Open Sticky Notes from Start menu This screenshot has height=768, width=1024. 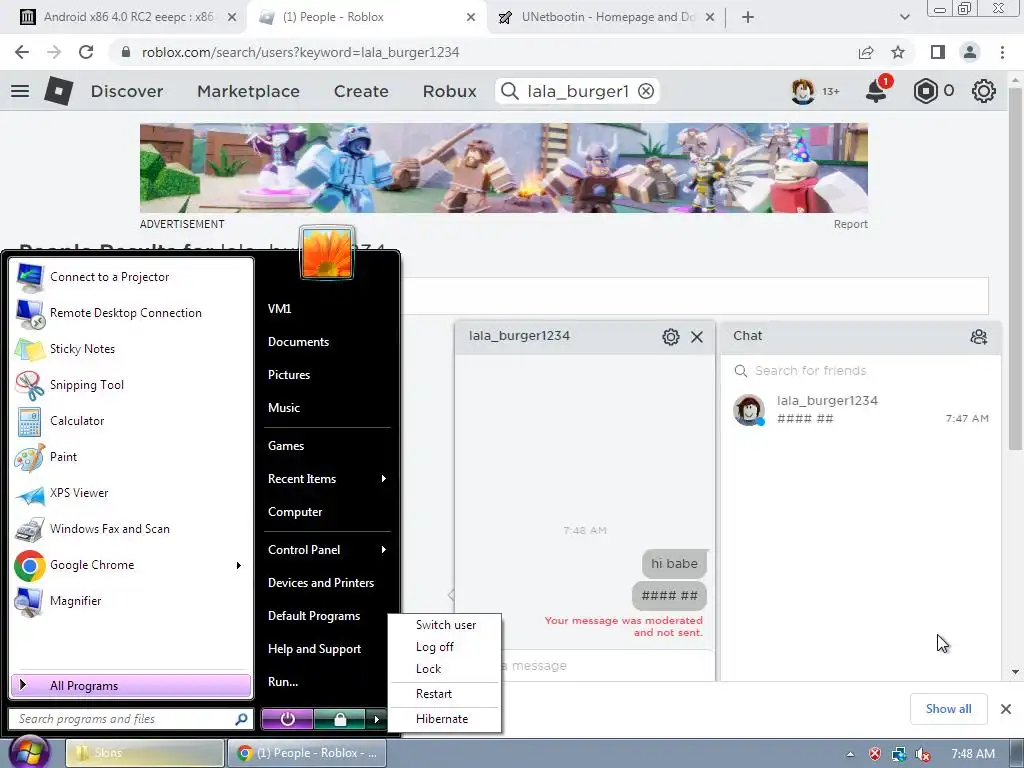click(x=131, y=349)
